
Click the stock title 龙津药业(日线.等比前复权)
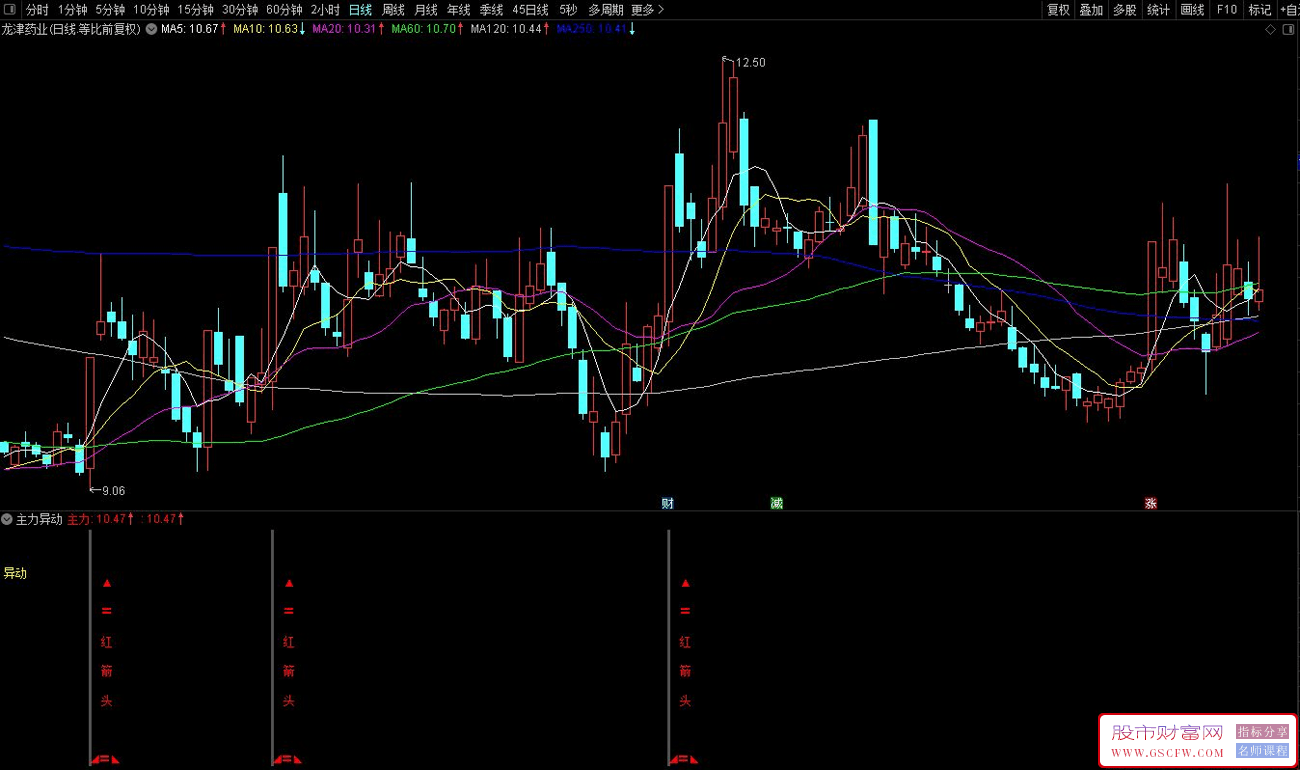click(x=72, y=29)
